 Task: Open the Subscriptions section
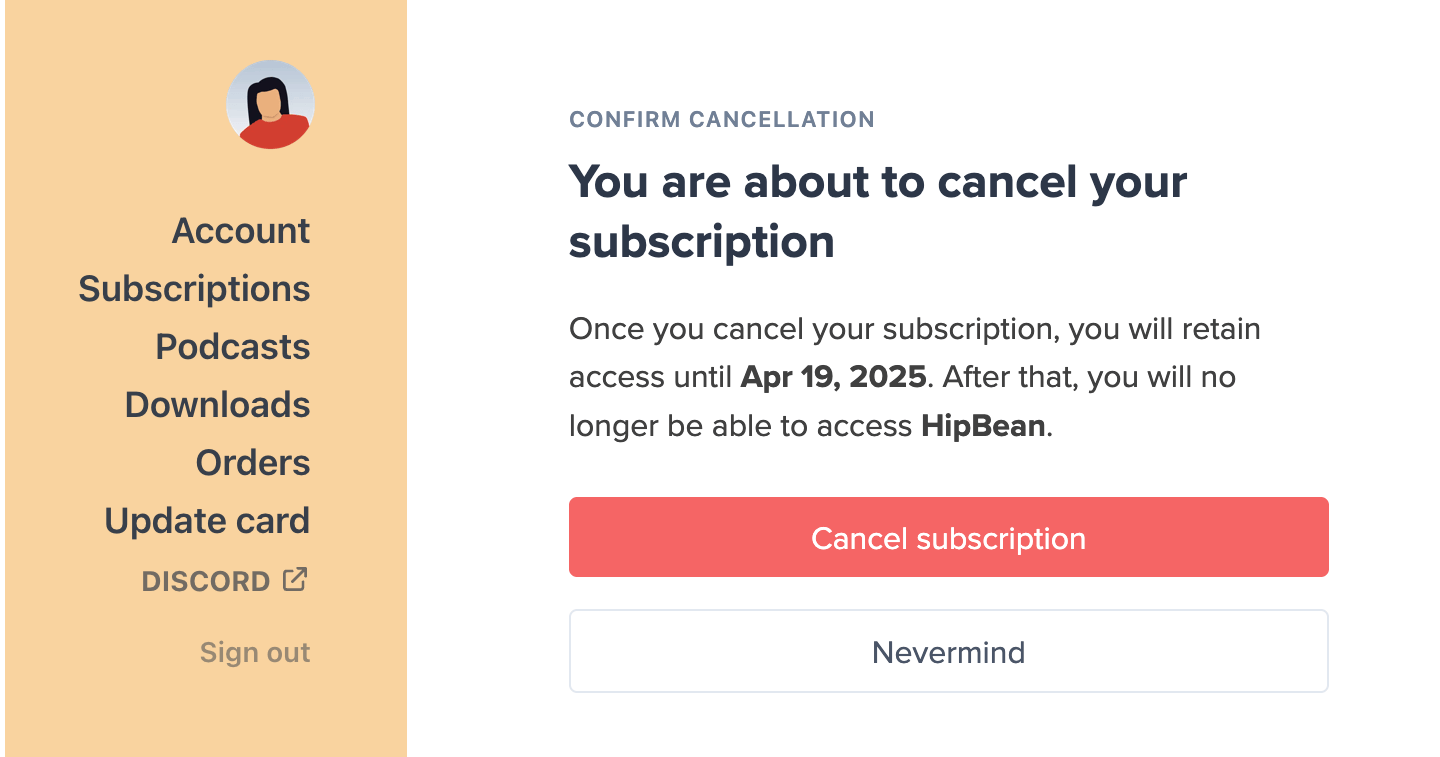tap(194, 288)
